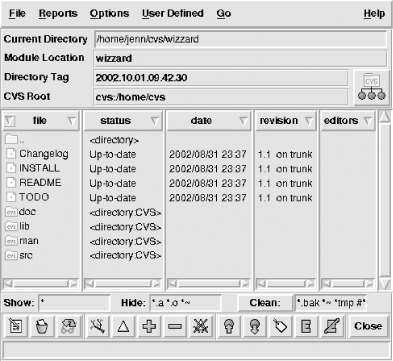The height and width of the screenshot is (361, 393).
Task: Click the edit file icon in the toolbar
Action: point(16,326)
